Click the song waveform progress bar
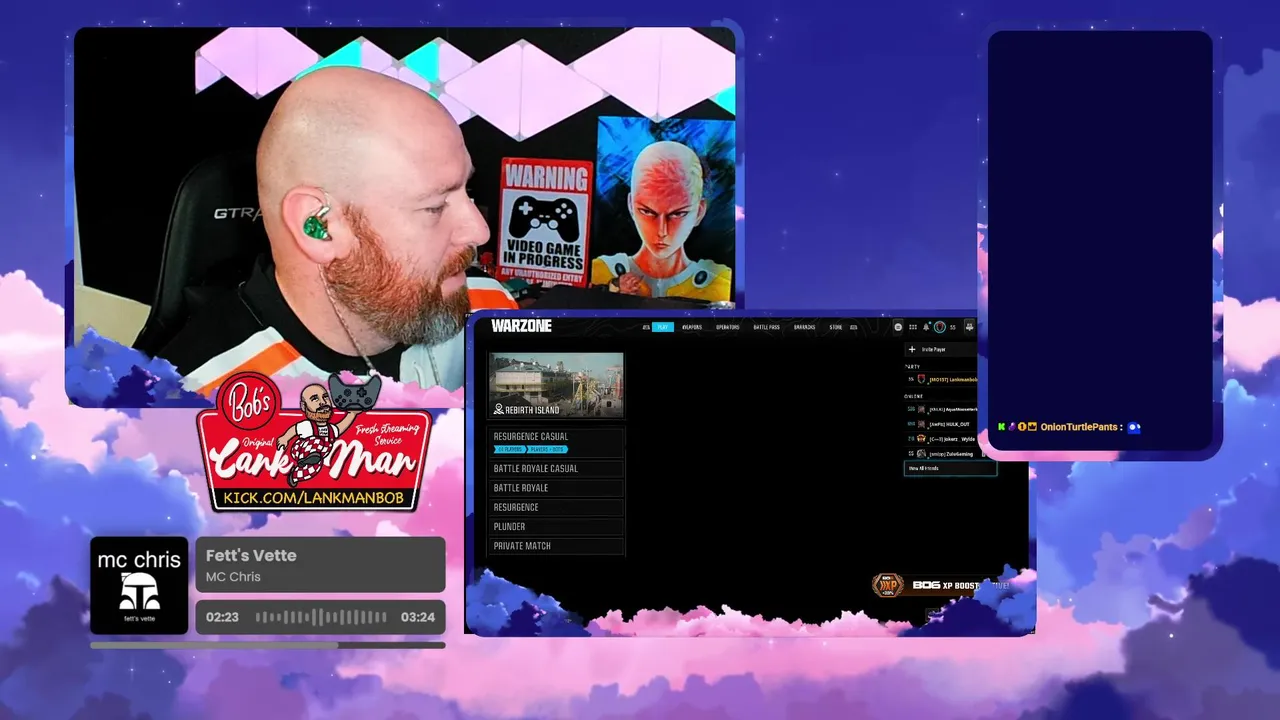1280x720 pixels. [x=321, y=617]
